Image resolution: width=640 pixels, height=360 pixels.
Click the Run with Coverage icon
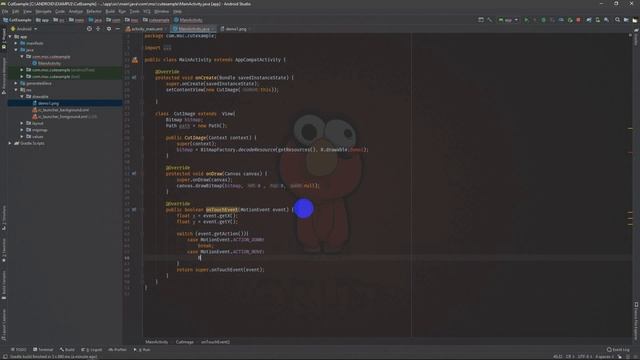pyautogui.click(x=552, y=20)
